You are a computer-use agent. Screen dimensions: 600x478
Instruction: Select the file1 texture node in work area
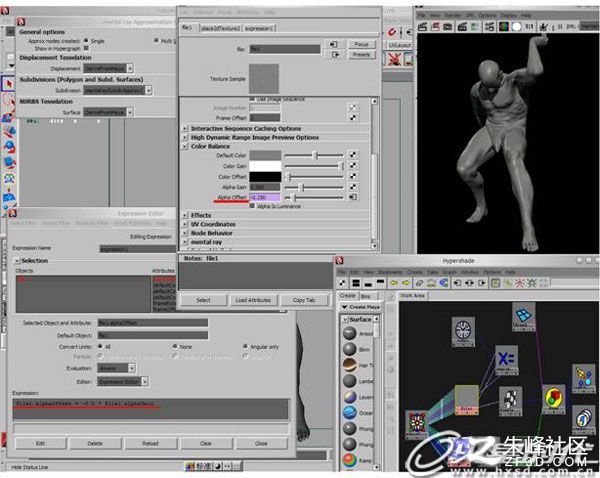(466, 400)
